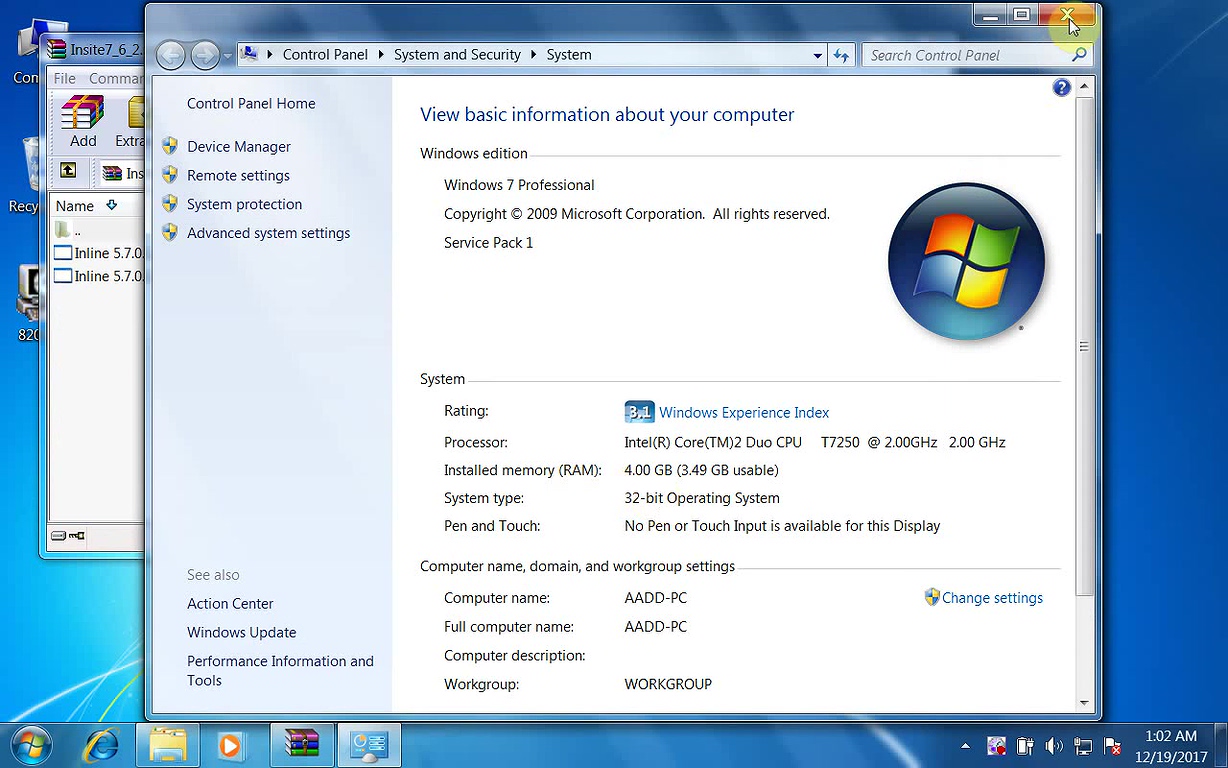Click the Show desktop button on the taskbar

click(1220, 746)
